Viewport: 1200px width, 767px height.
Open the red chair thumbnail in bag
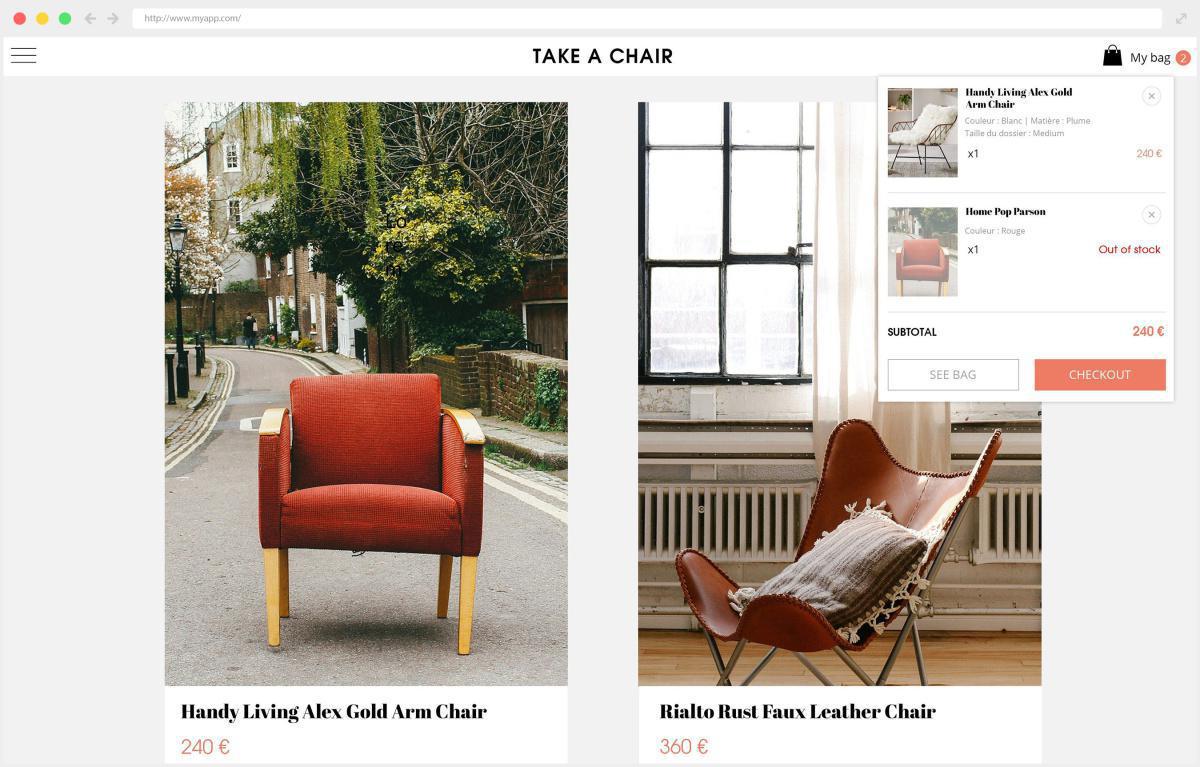point(922,251)
